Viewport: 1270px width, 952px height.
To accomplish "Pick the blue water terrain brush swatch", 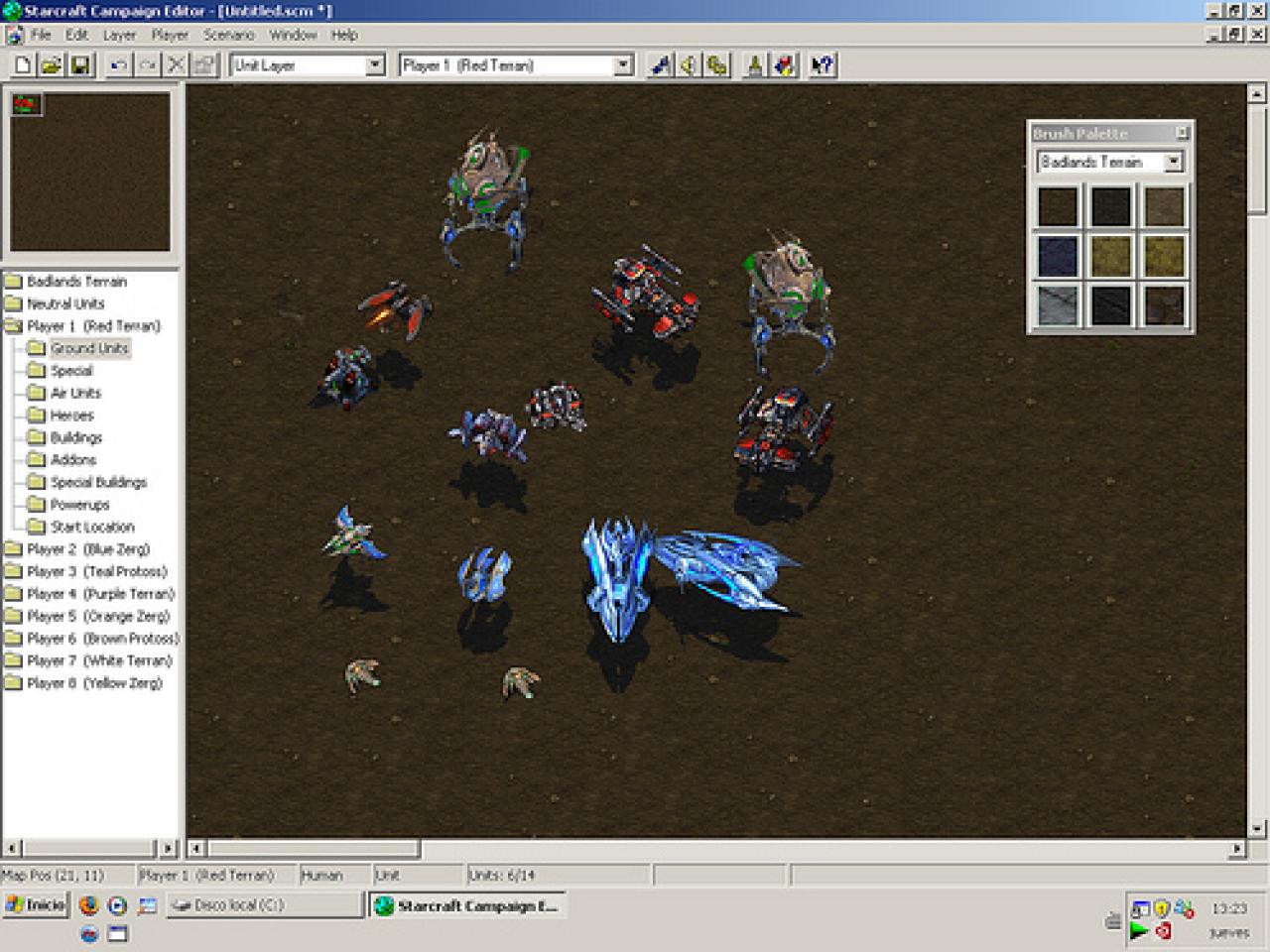I will (x=1058, y=256).
